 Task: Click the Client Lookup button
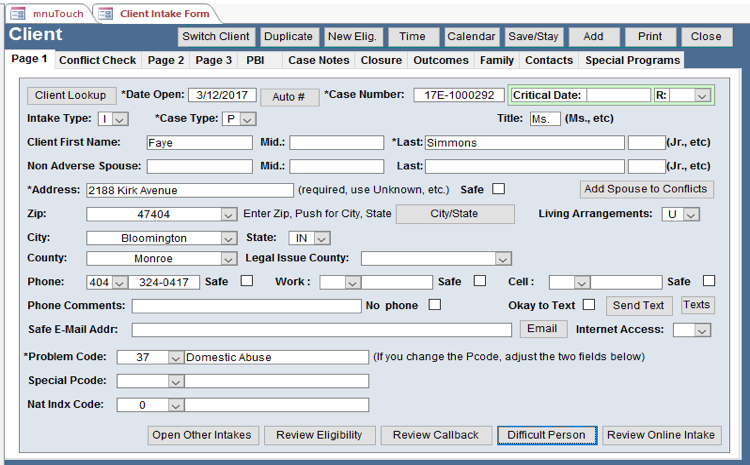[70, 96]
